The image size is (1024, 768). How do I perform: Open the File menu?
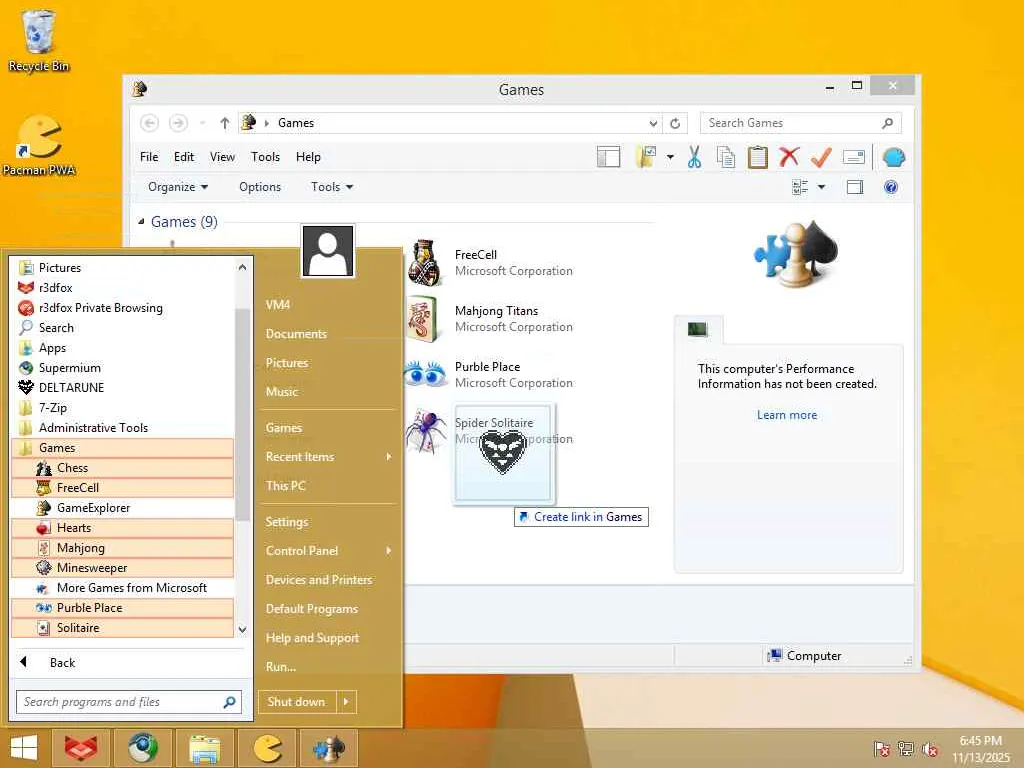149,157
